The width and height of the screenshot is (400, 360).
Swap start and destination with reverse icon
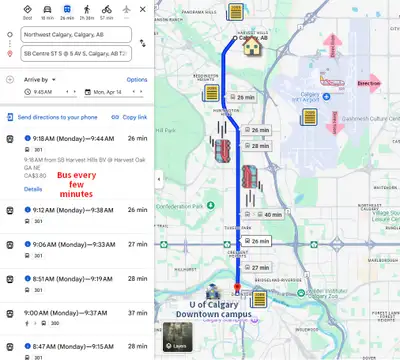click(x=143, y=43)
